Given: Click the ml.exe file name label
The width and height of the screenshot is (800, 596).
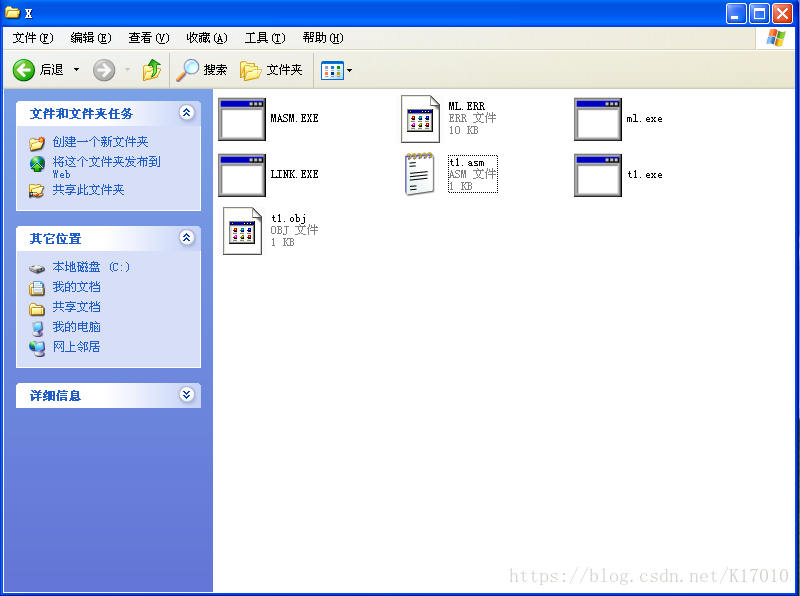Looking at the screenshot, I should point(644,119).
